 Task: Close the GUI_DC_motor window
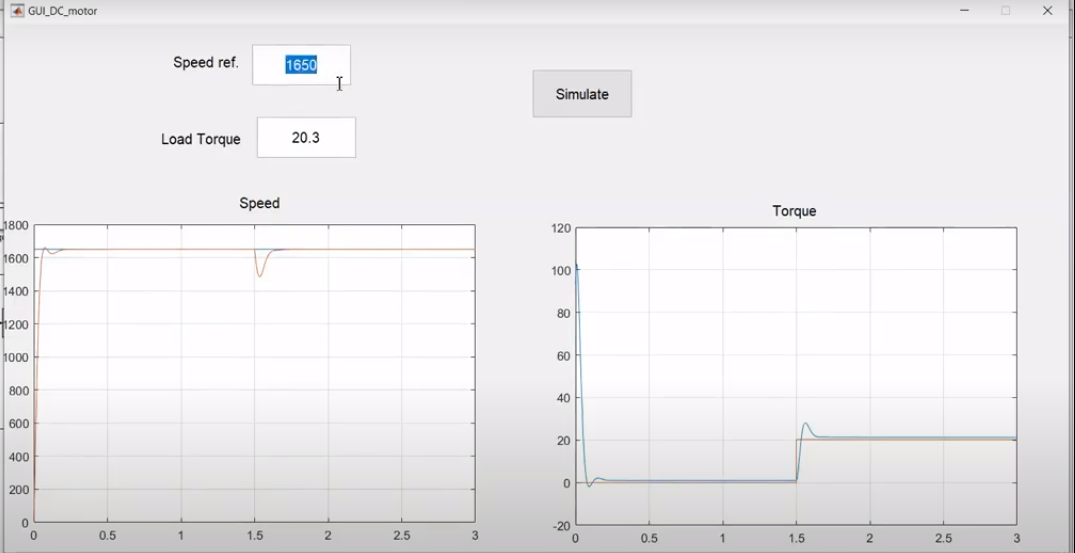pos(1047,11)
